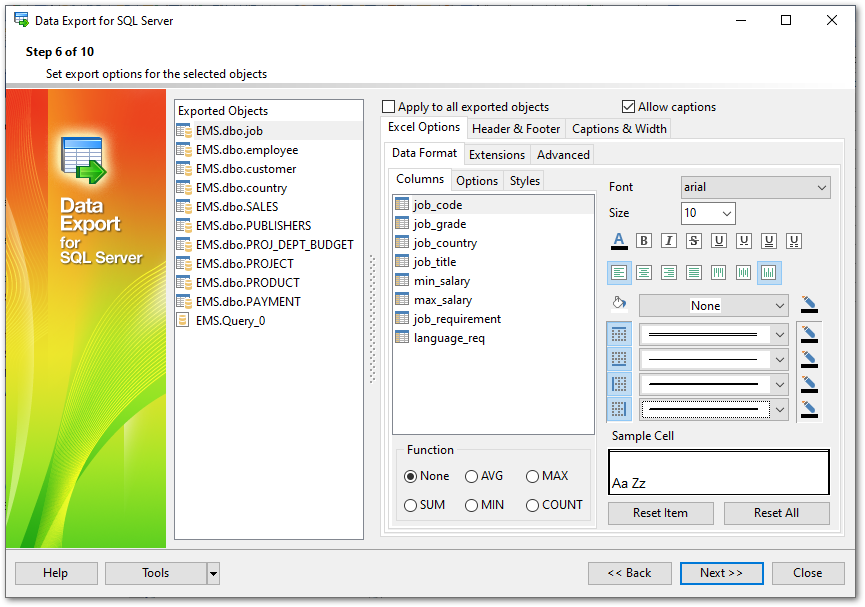865x607 pixels.
Task: Set vertical alignment to bottom
Action: [769, 273]
